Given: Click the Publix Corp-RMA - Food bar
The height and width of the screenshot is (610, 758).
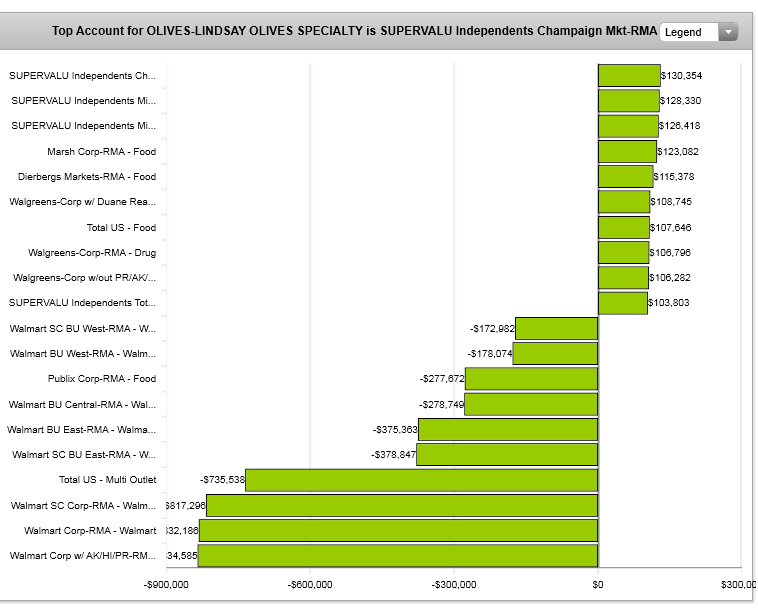Looking at the screenshot, I should coord(531,379).
